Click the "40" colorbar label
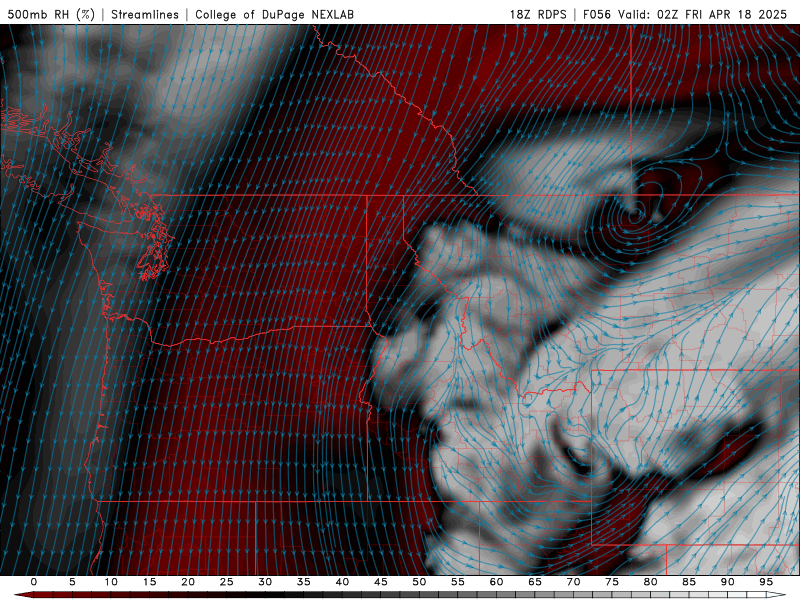The width and height of the screenshot is (800, 600). (342, 582)
